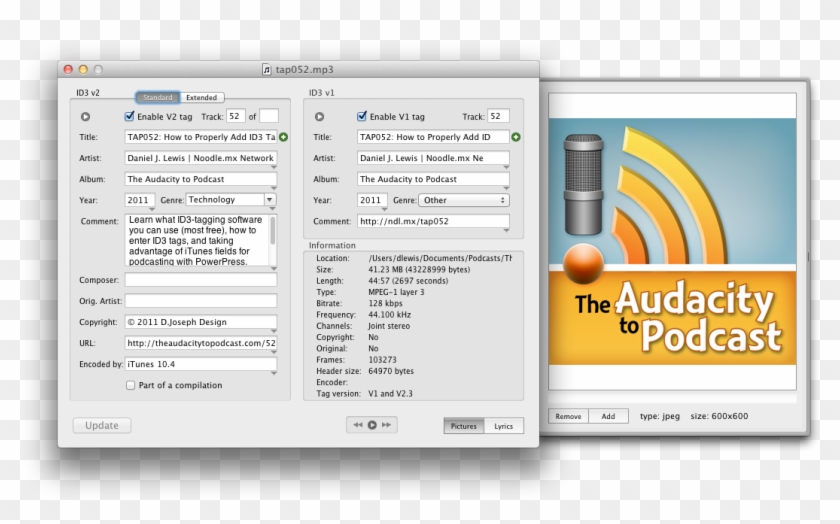
Task: Click the ID3 v2 Title field
Action: (x=201, y=137)
